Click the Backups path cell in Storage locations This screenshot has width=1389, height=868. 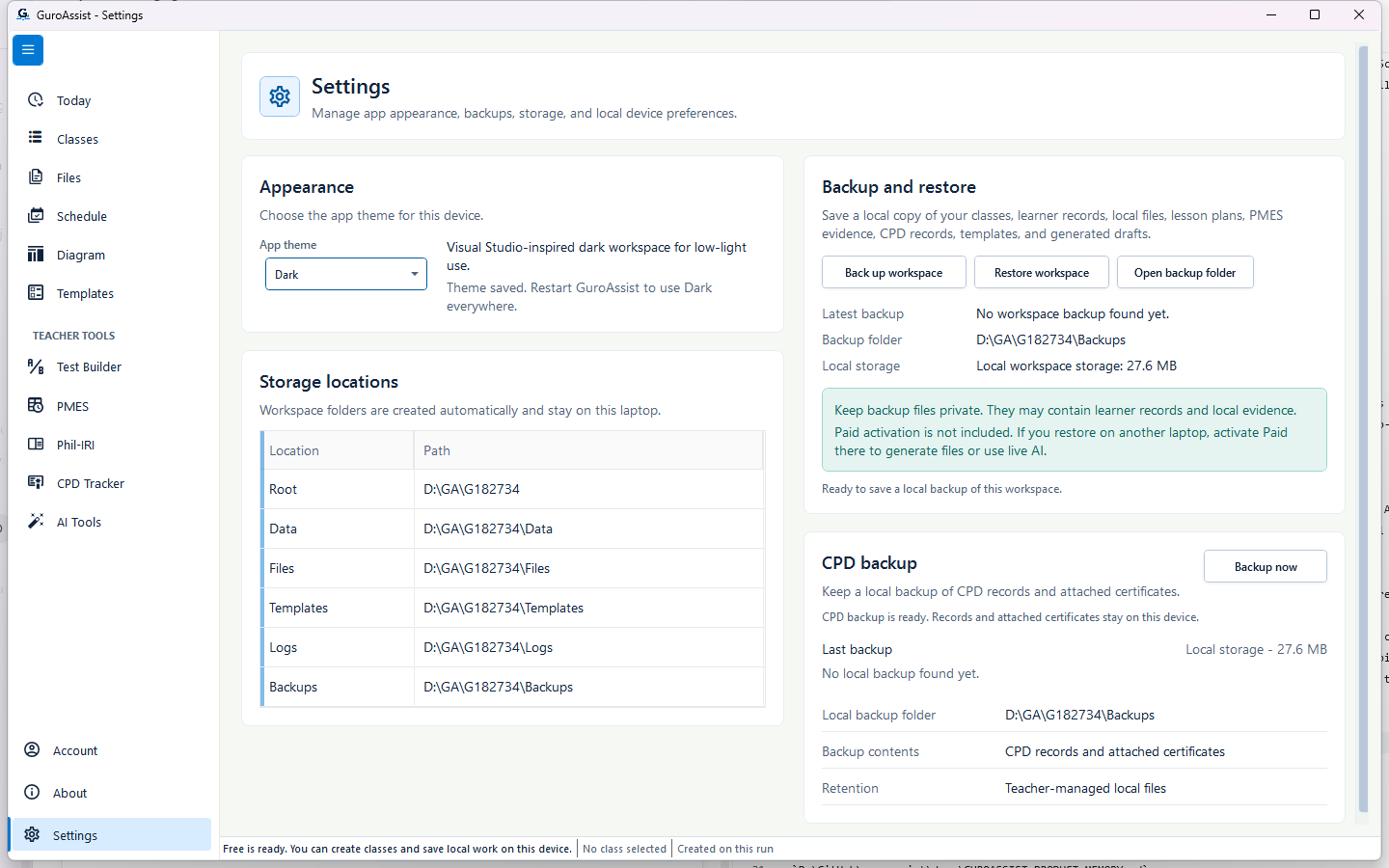tap(588, 687)
